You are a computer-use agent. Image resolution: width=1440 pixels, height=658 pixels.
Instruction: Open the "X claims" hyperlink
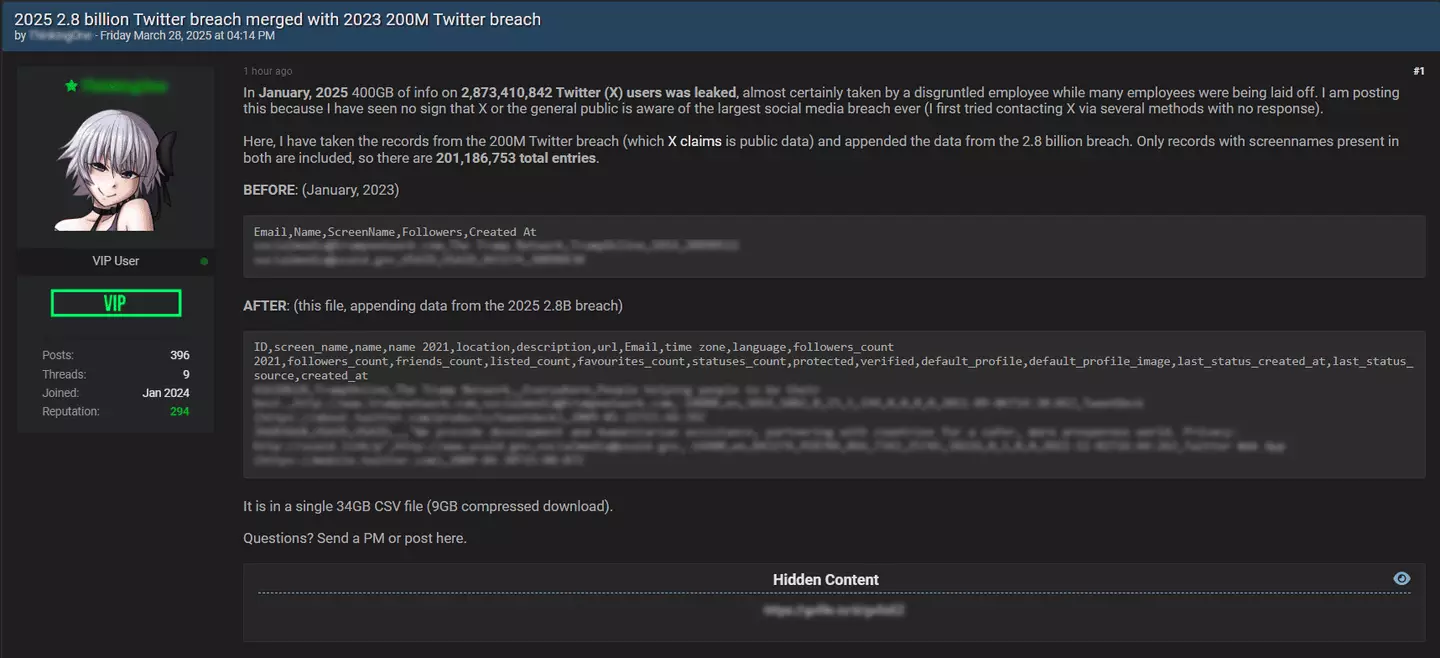point(694,141)
